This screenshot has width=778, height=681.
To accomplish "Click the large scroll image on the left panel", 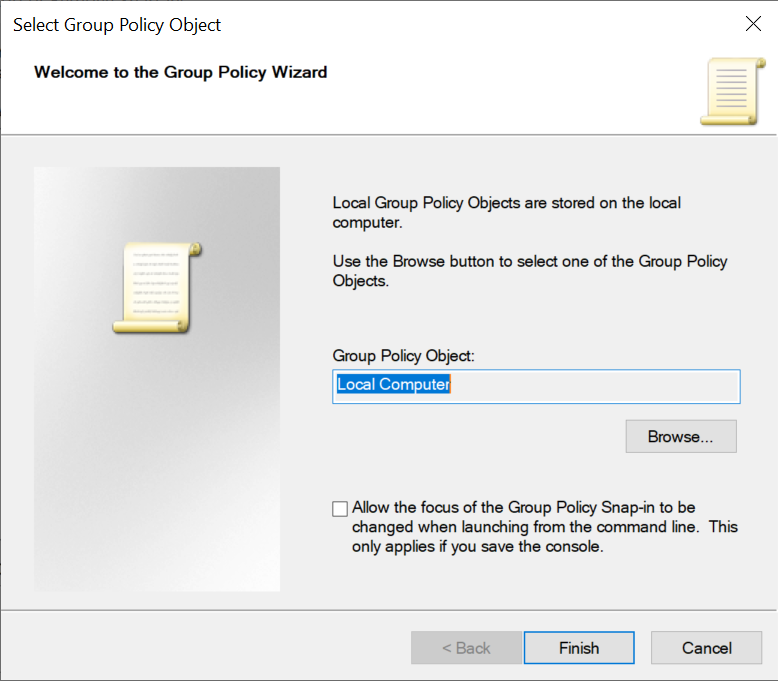I will [157, 287].
